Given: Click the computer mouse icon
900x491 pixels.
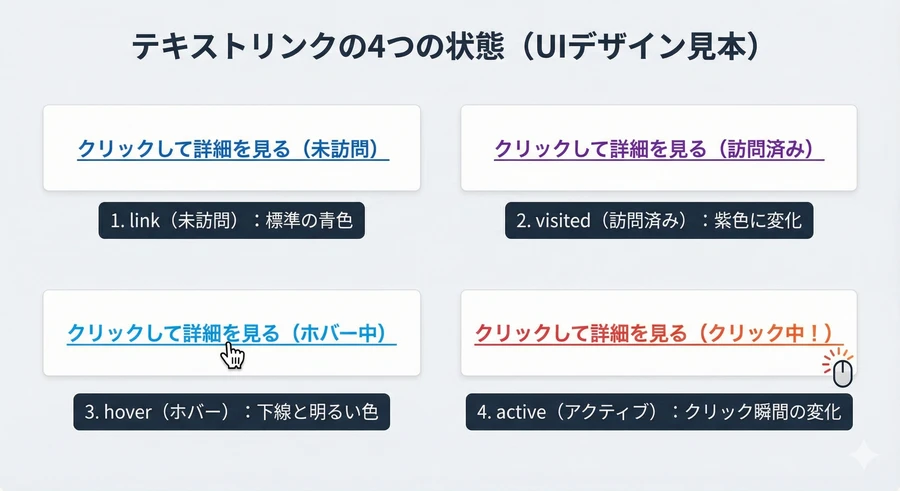Looking at the screenshot, I should [x=844, y=375].
